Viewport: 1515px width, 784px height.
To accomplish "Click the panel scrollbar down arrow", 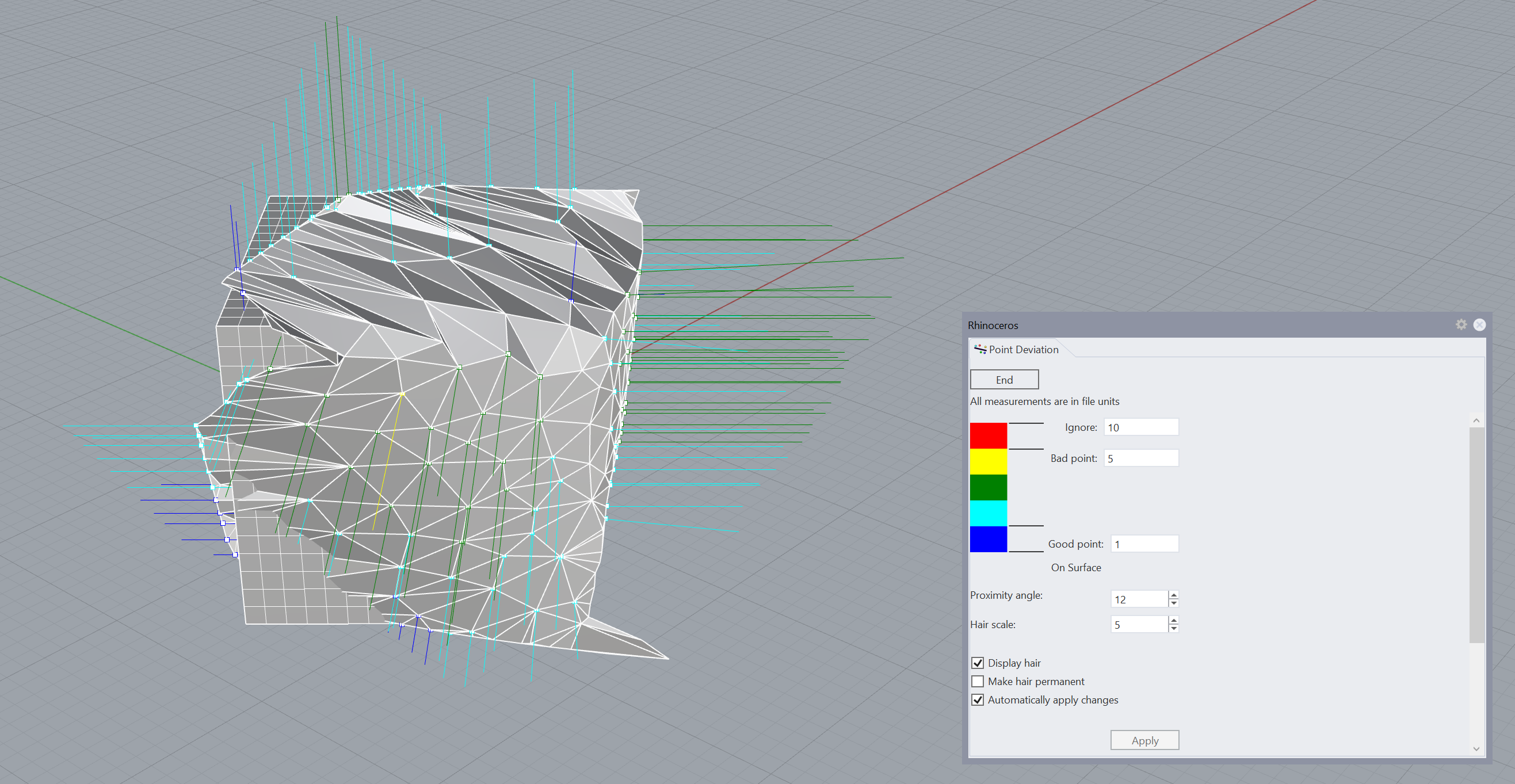I will [x=1476, y=749].
